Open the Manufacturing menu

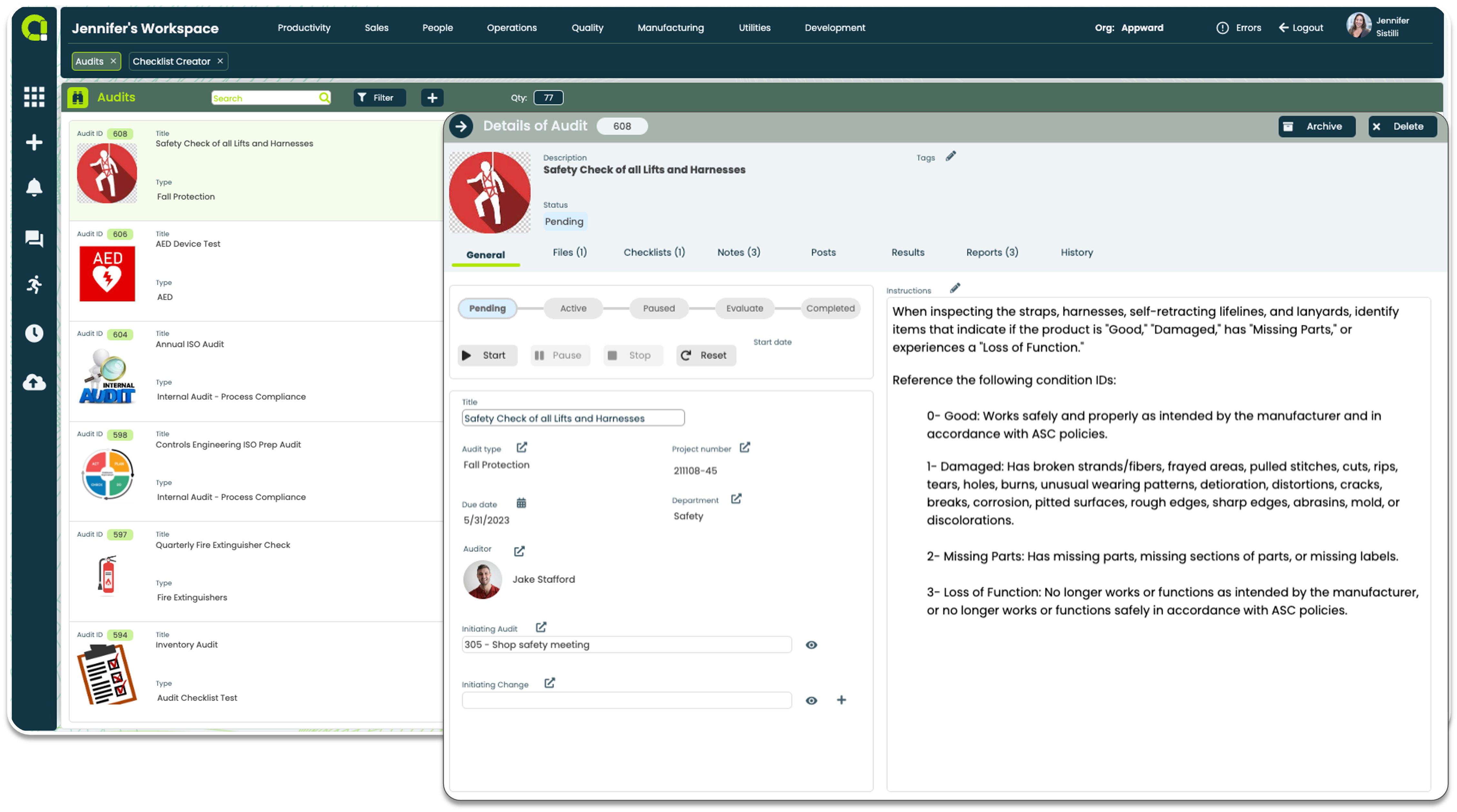[x=670, y=28]
